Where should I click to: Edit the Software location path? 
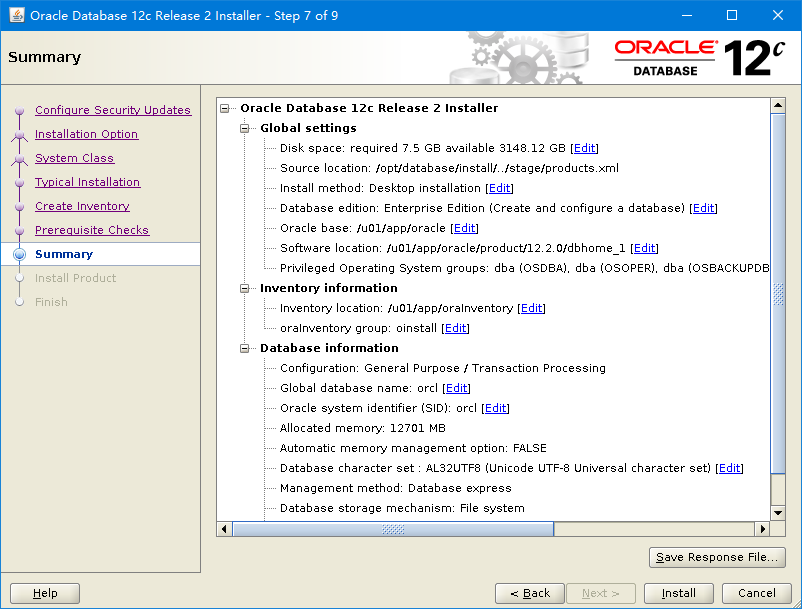tap(644, 248)
